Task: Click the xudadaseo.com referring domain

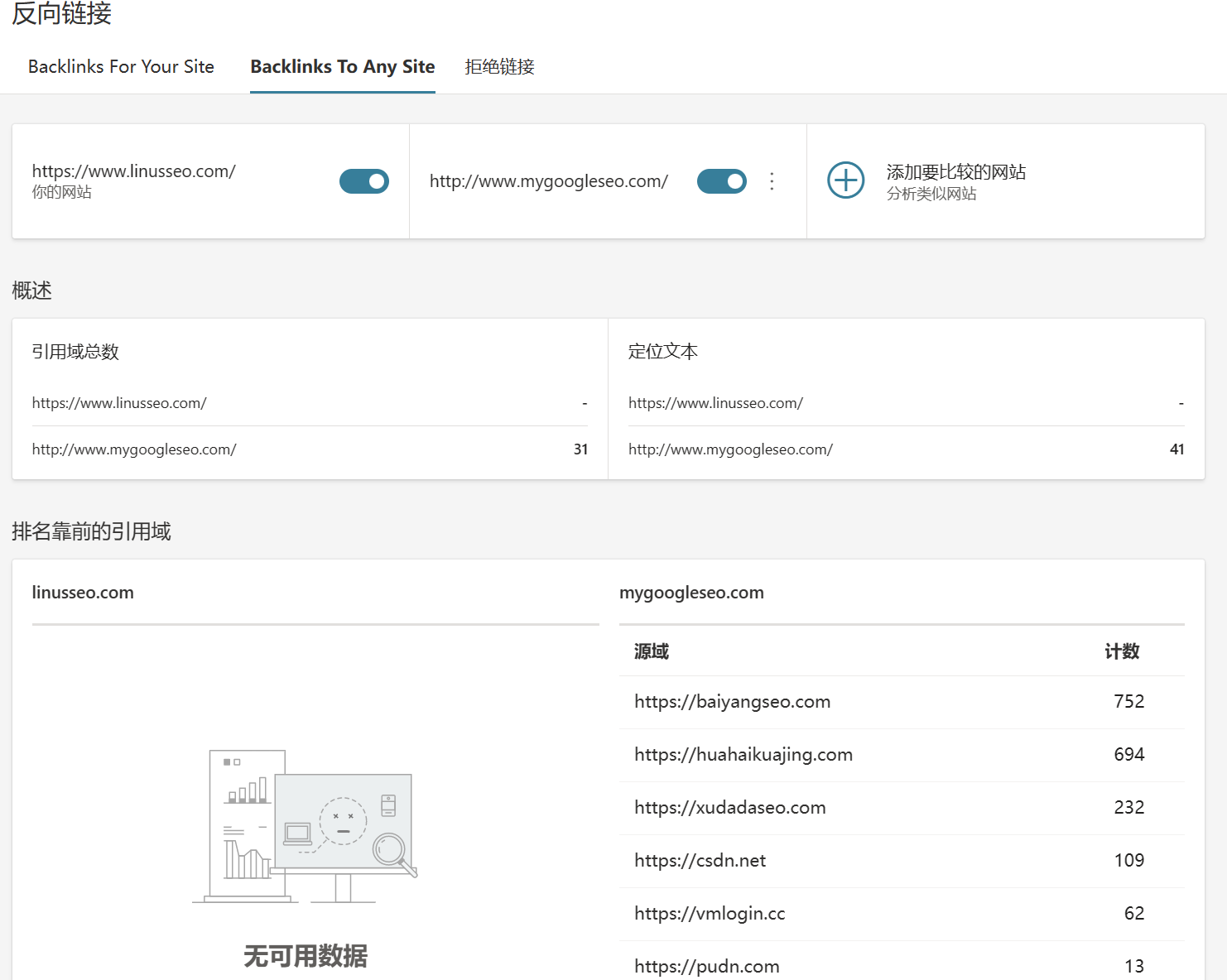Action: (x=729, y=808)
